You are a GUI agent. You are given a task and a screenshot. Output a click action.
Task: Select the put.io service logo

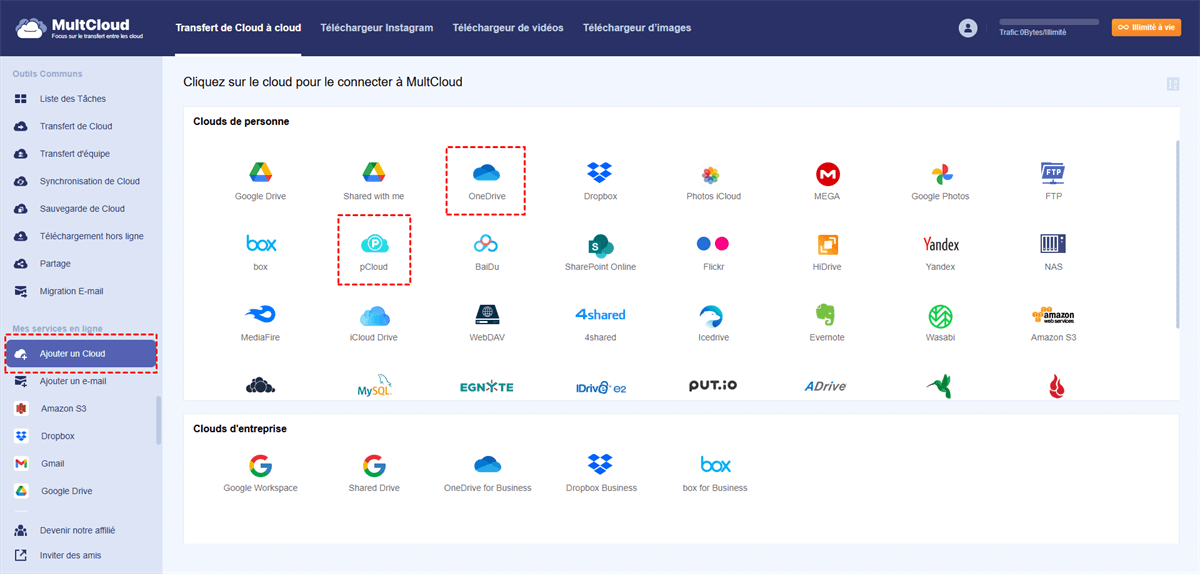pyautogui.click(x=713, y=386)
